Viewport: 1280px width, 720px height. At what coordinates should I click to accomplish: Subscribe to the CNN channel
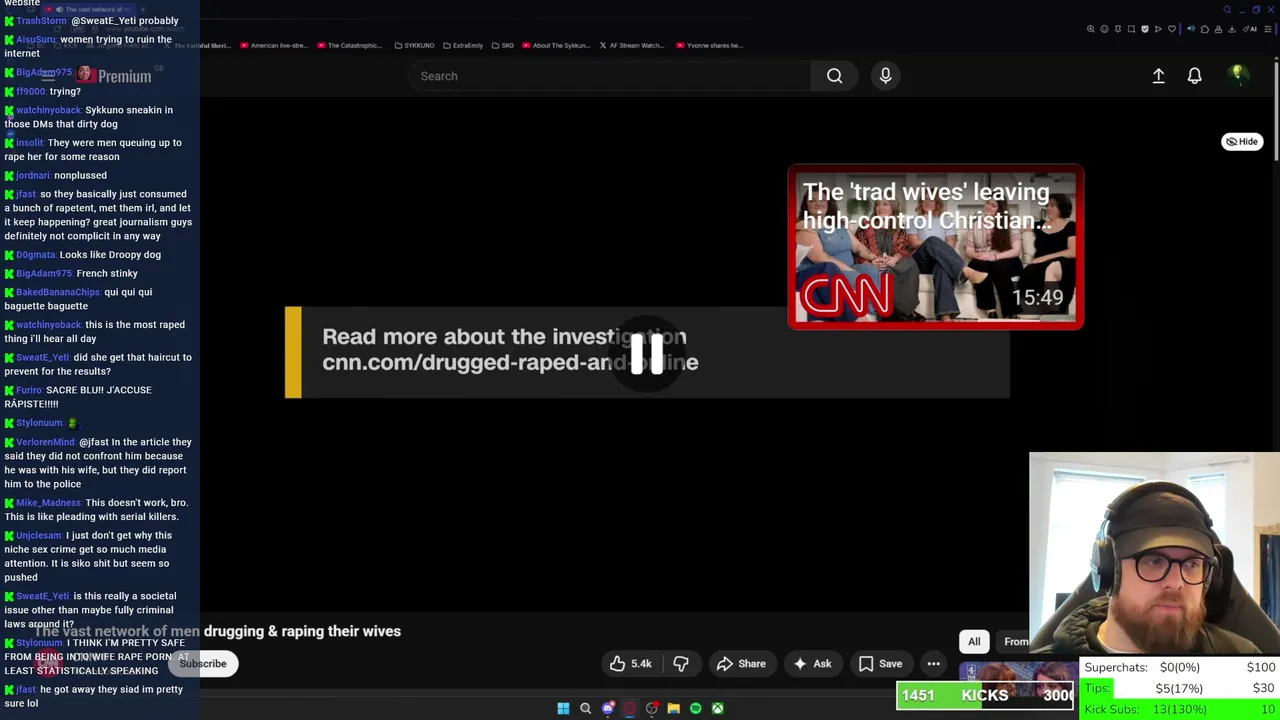203,664
